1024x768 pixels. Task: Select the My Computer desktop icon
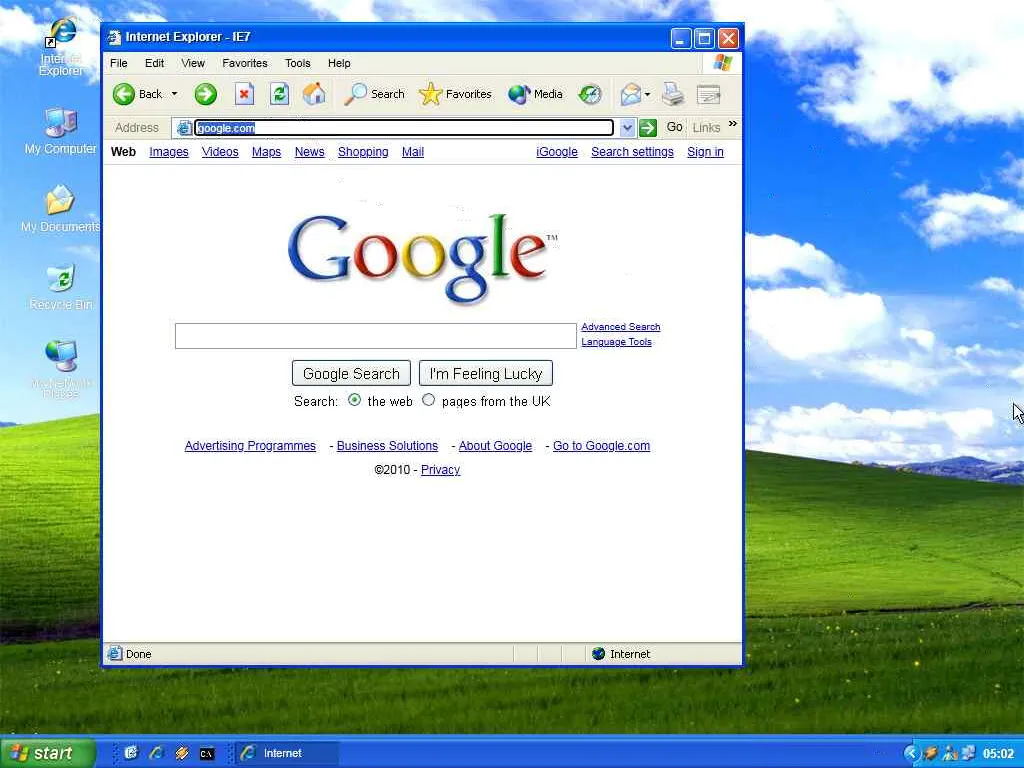(61, 131)
